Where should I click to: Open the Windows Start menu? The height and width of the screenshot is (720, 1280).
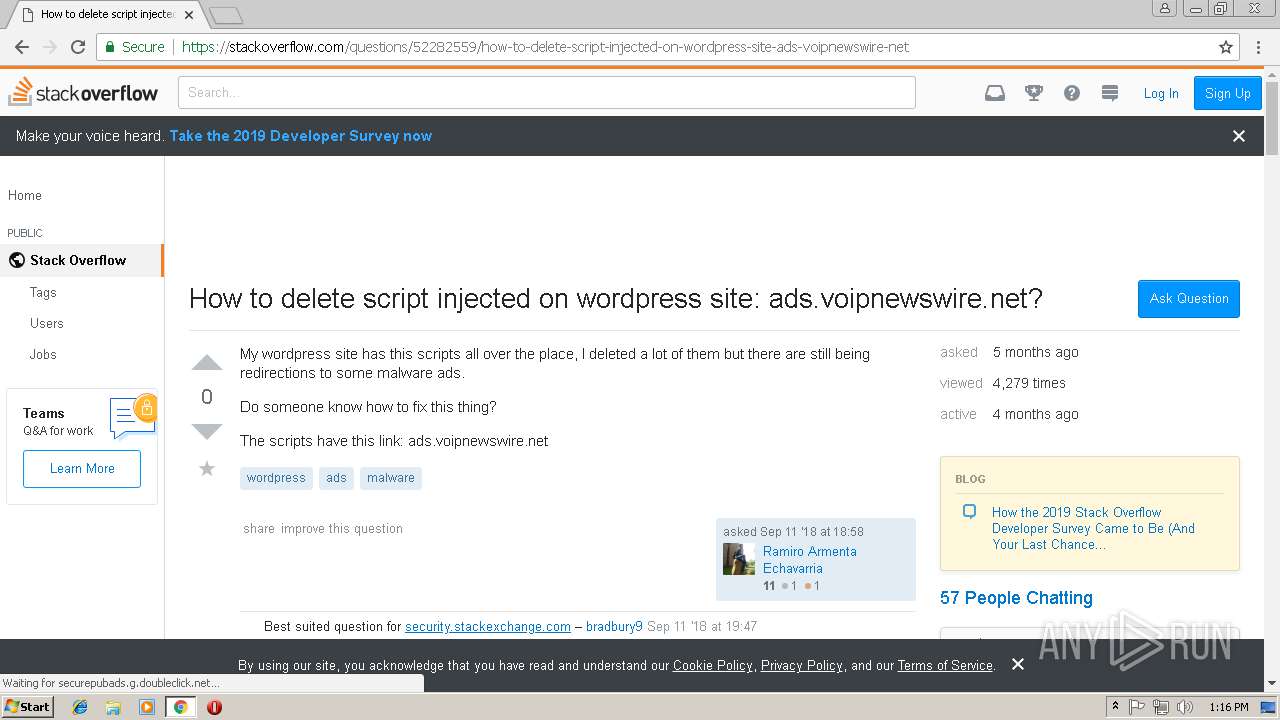28,706
